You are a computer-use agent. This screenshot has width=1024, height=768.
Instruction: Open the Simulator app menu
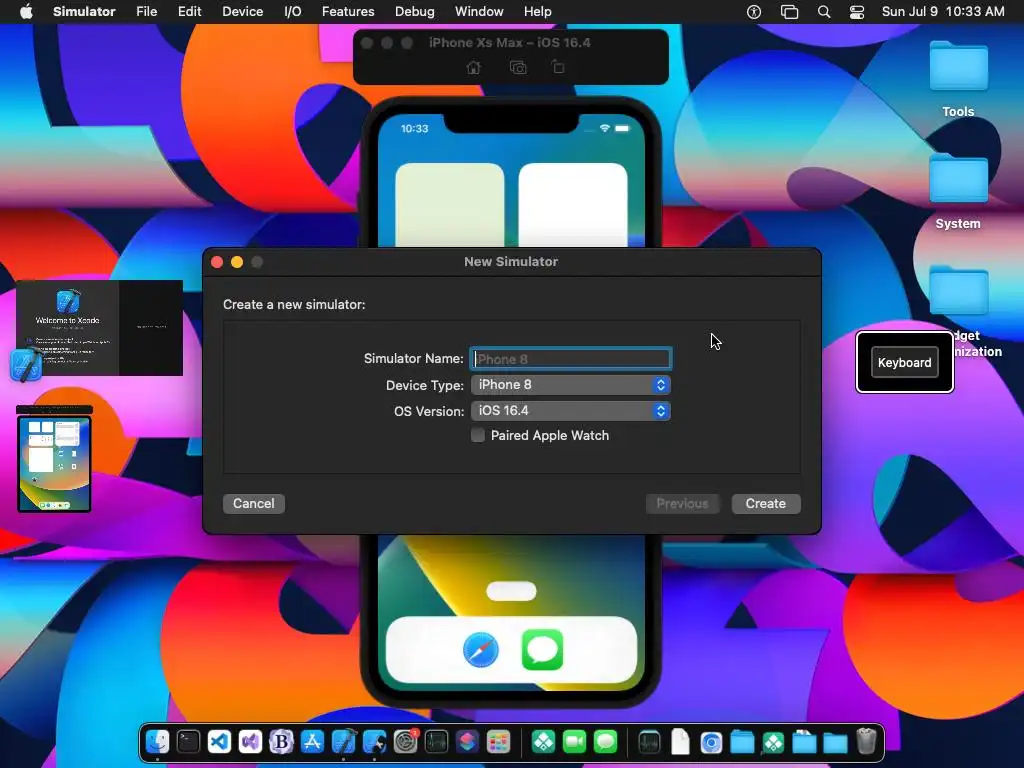tap(84, 12)
